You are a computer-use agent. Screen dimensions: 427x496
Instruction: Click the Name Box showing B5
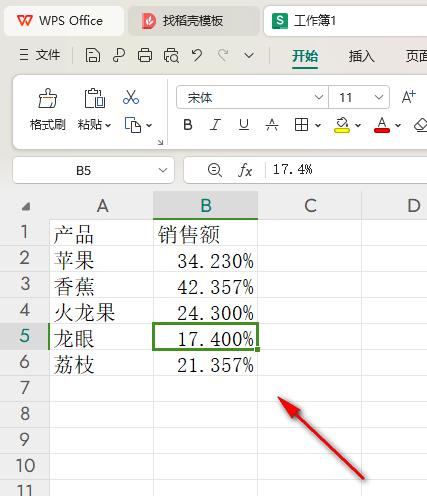(83, 170)
